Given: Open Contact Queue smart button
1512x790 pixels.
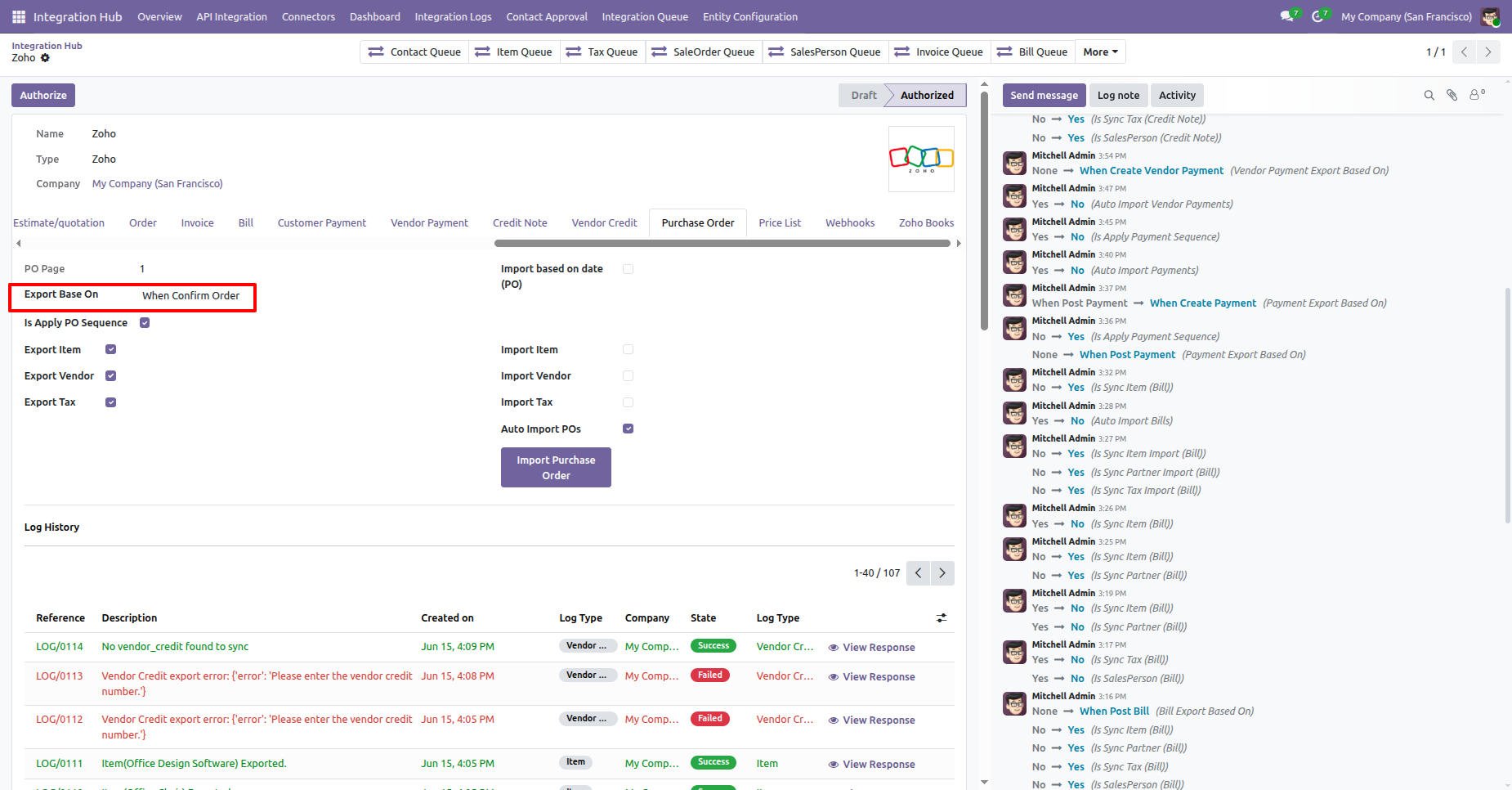Looking at the screenshot, I should (414, 52).
